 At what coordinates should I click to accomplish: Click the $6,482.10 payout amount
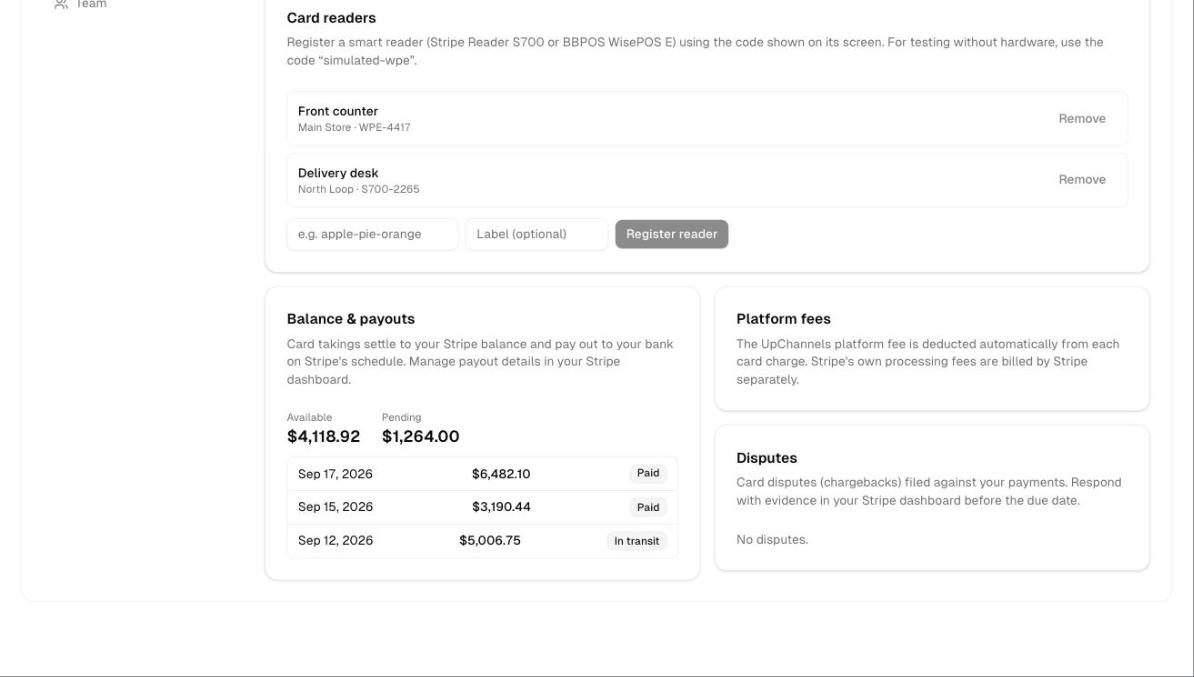(x=501, y=474)
